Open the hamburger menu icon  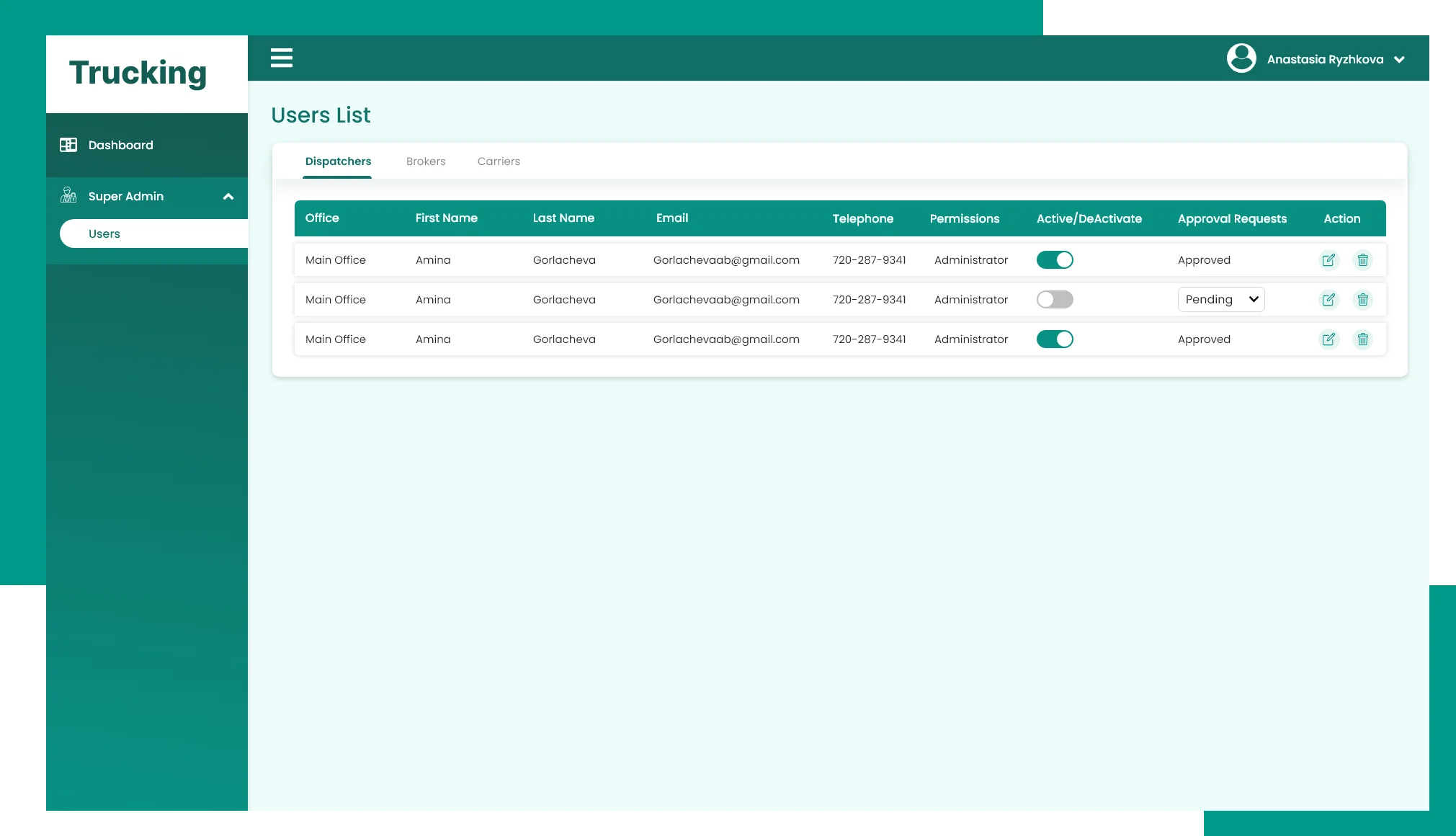tap(281, 58)
